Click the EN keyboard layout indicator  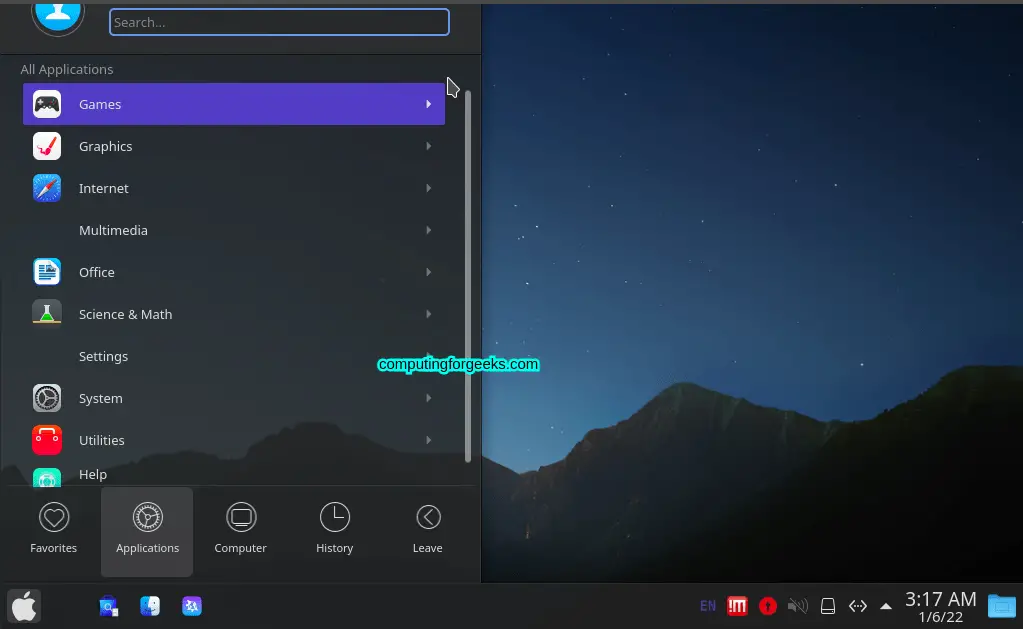708,606
